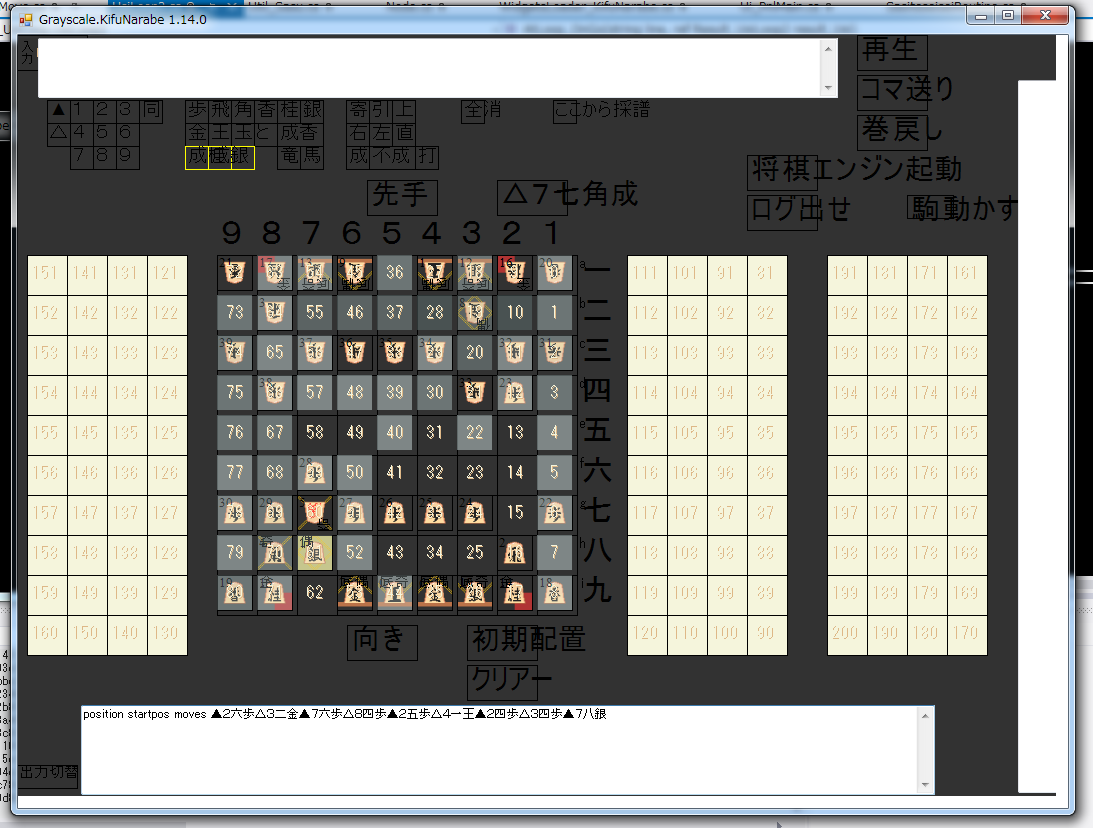Select the black silver on square 3九
The image size is (1093, 828).
pyautogui.click(x=475, y=592)
